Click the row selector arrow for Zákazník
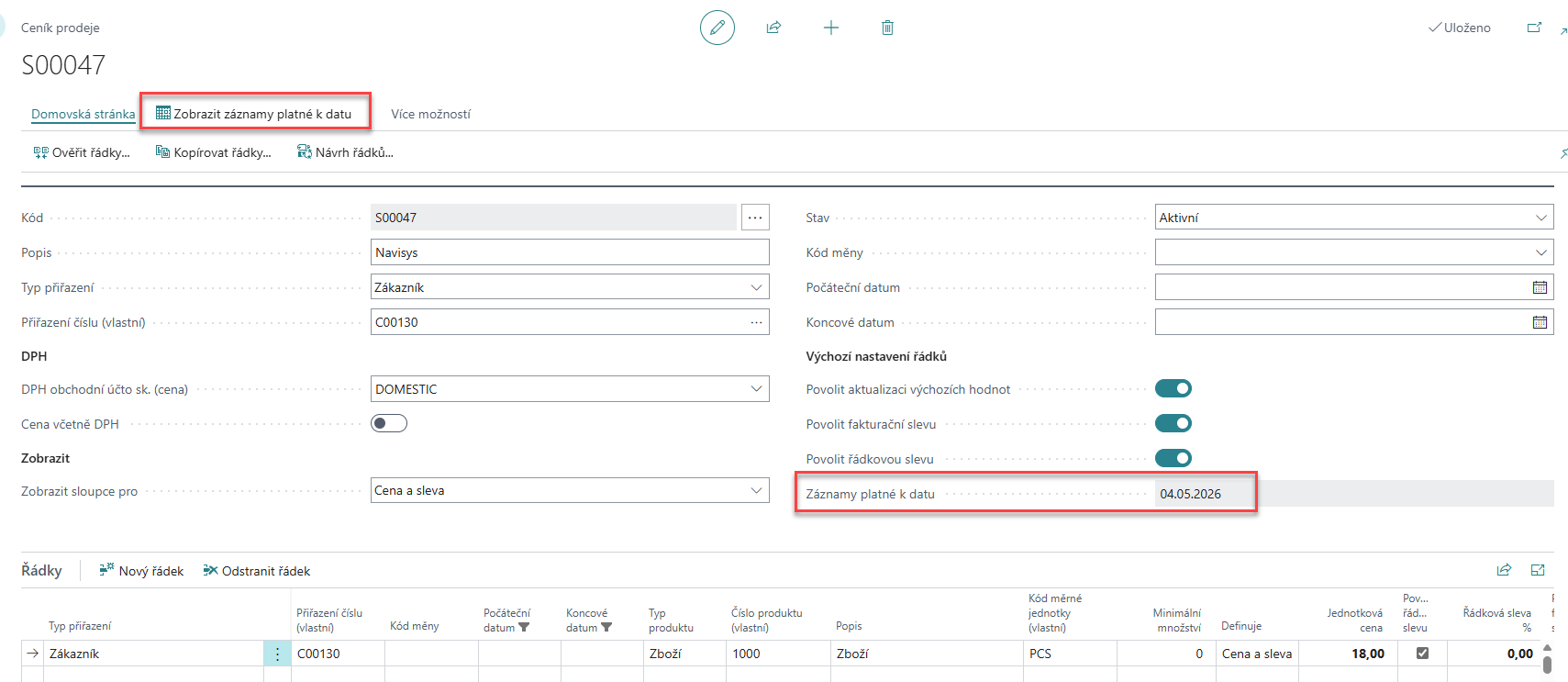The width and height of the screenshot is (1568, 682). tap(33, 654)
